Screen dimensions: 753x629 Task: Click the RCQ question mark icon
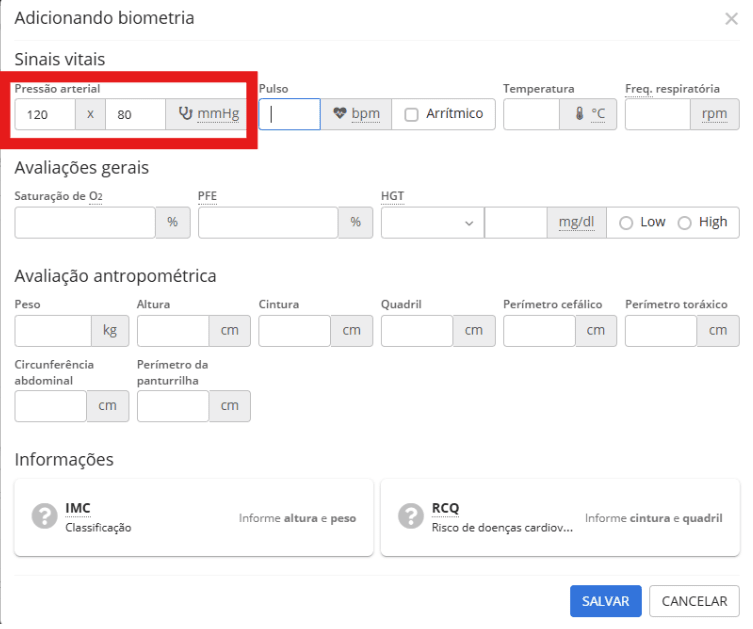pos(411,516)
